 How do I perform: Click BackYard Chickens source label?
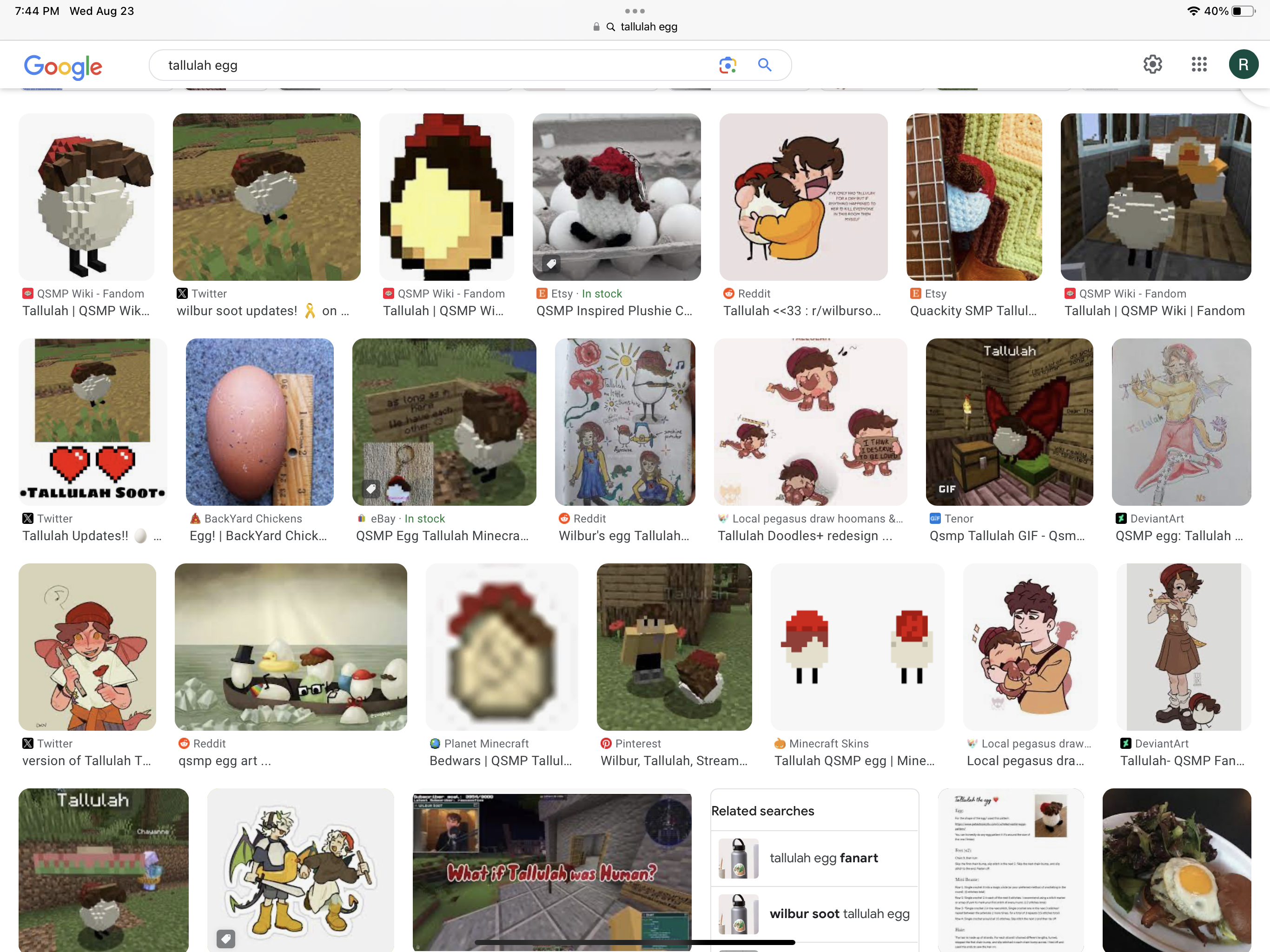click(x=253, y=518)
